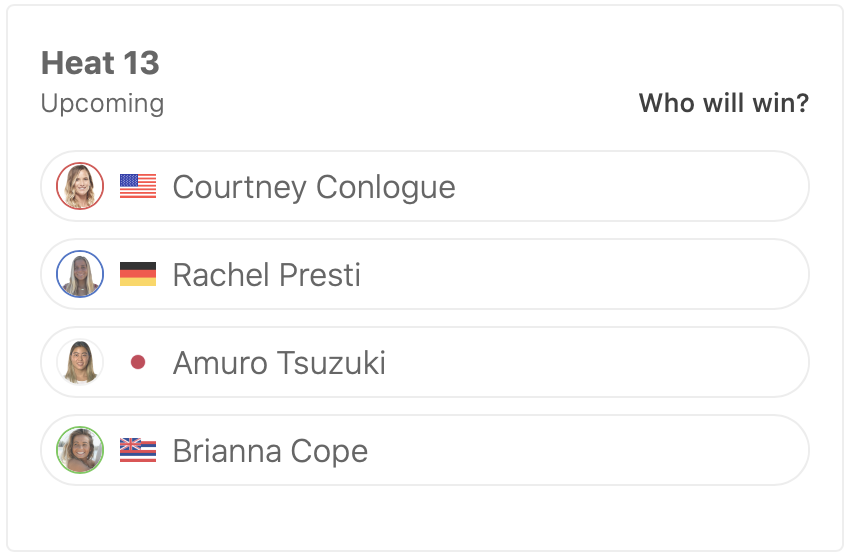Click the Rachel Presti name text
Image resolution: width=848 pixels, height=552 pixels.
coord(267,275)
